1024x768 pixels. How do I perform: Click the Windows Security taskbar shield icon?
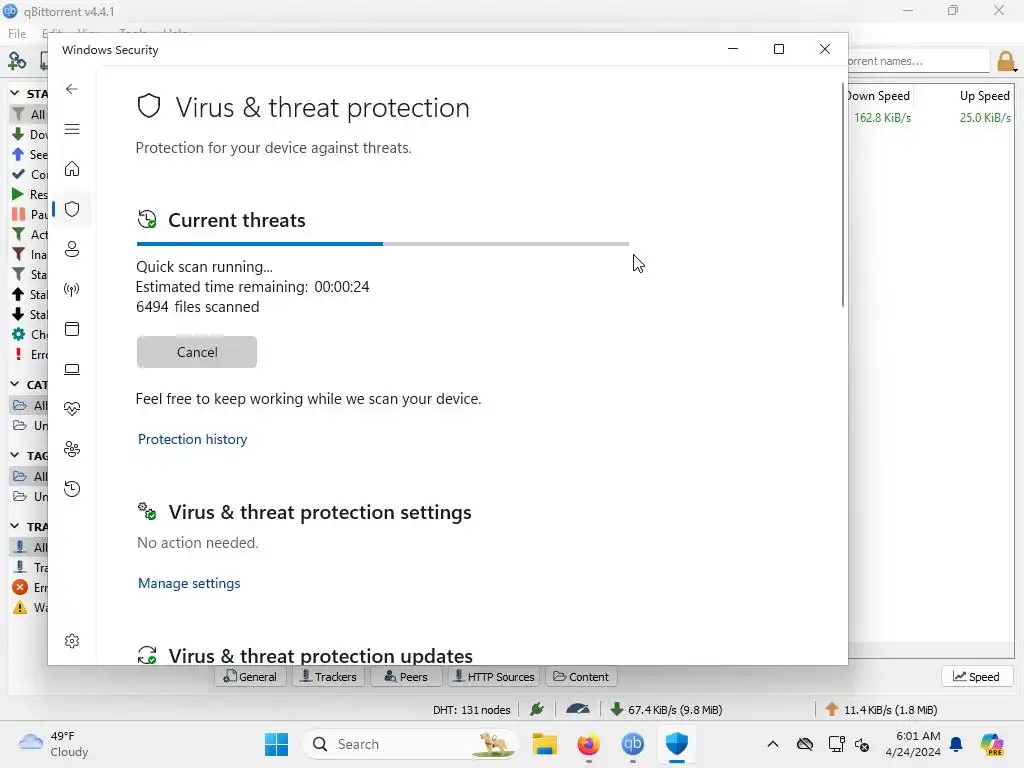click(677, 744)
